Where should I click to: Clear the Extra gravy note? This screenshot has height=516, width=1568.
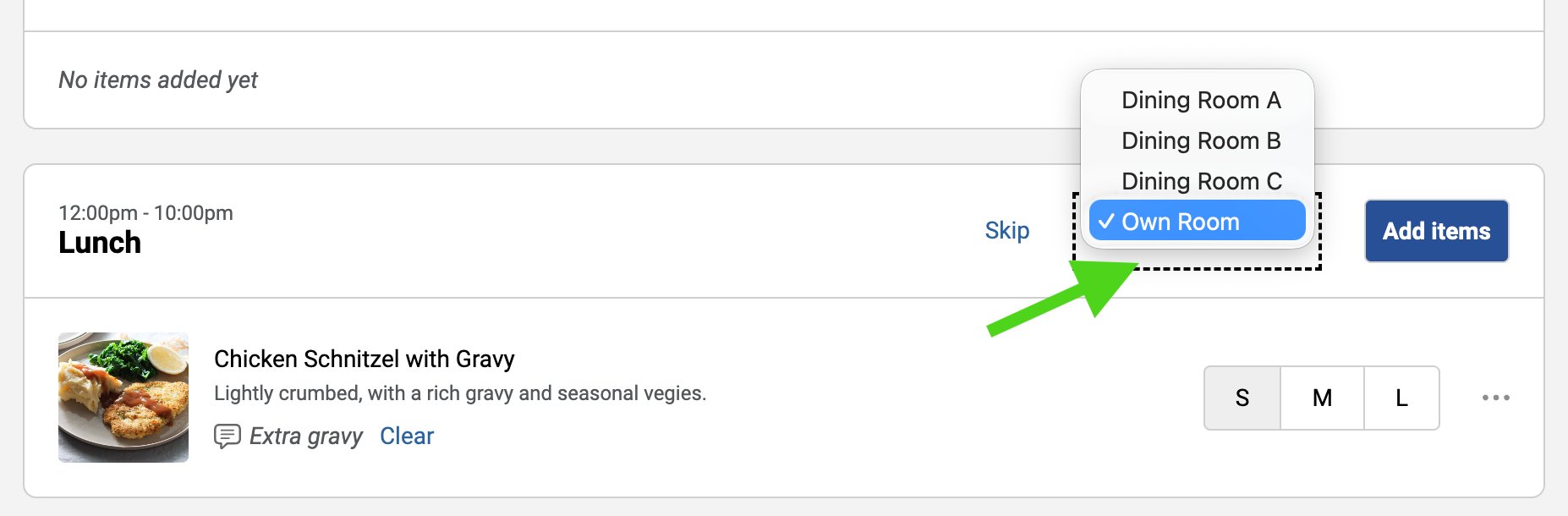406,436
